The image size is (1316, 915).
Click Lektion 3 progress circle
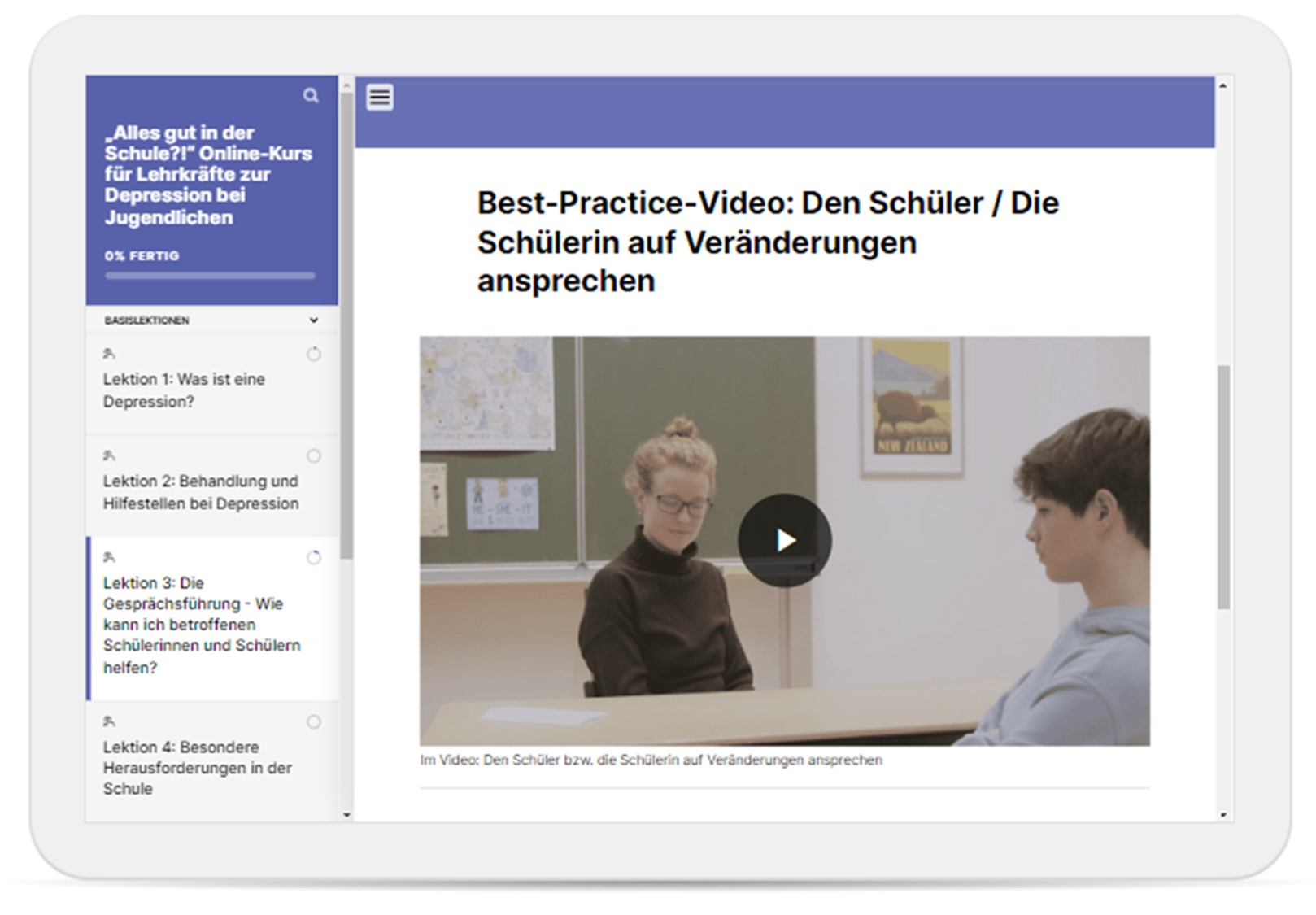[x=314, y=558]
